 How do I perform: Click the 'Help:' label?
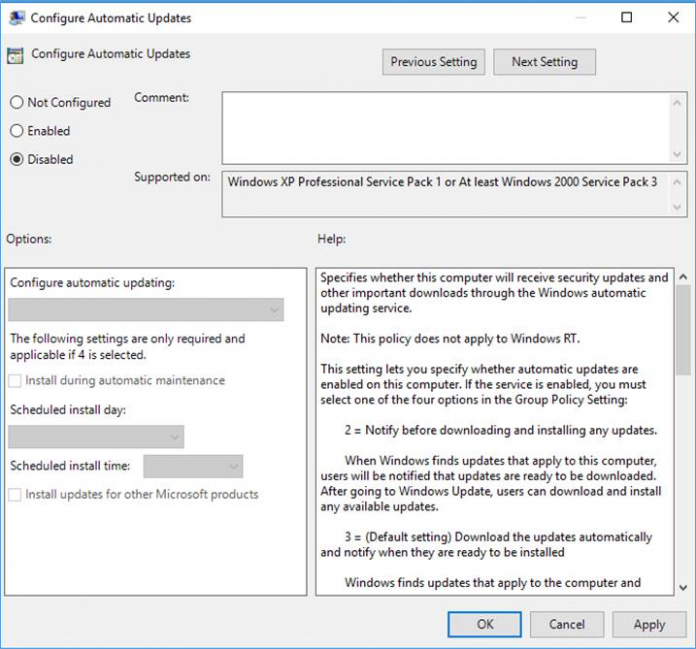[331, 239]
